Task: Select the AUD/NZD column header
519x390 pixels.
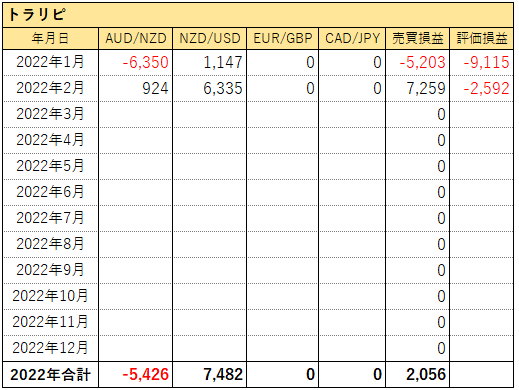Action: [x=136, y=39]
